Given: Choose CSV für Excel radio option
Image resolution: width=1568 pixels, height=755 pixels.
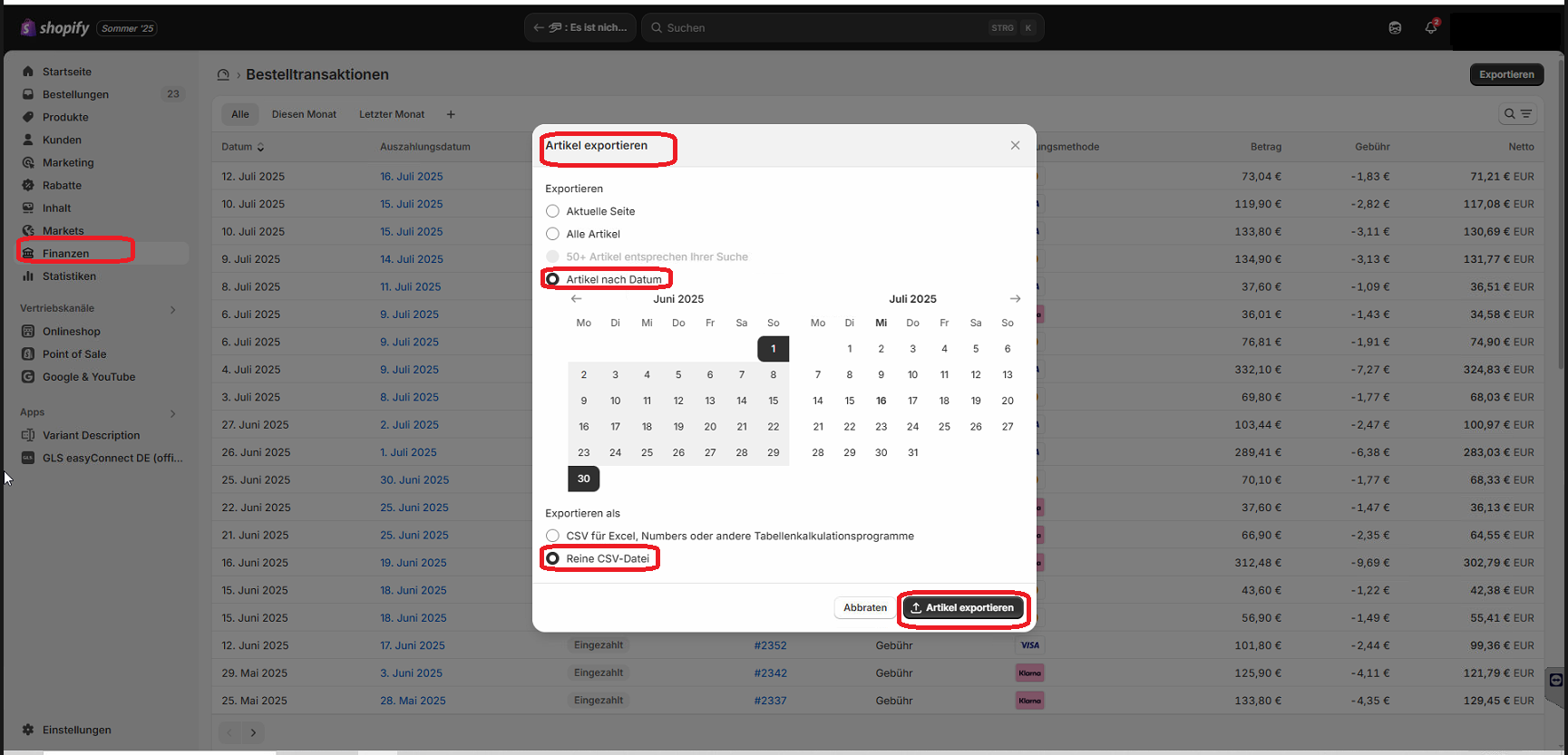Looking at the screenshot, I should [552, 536].
